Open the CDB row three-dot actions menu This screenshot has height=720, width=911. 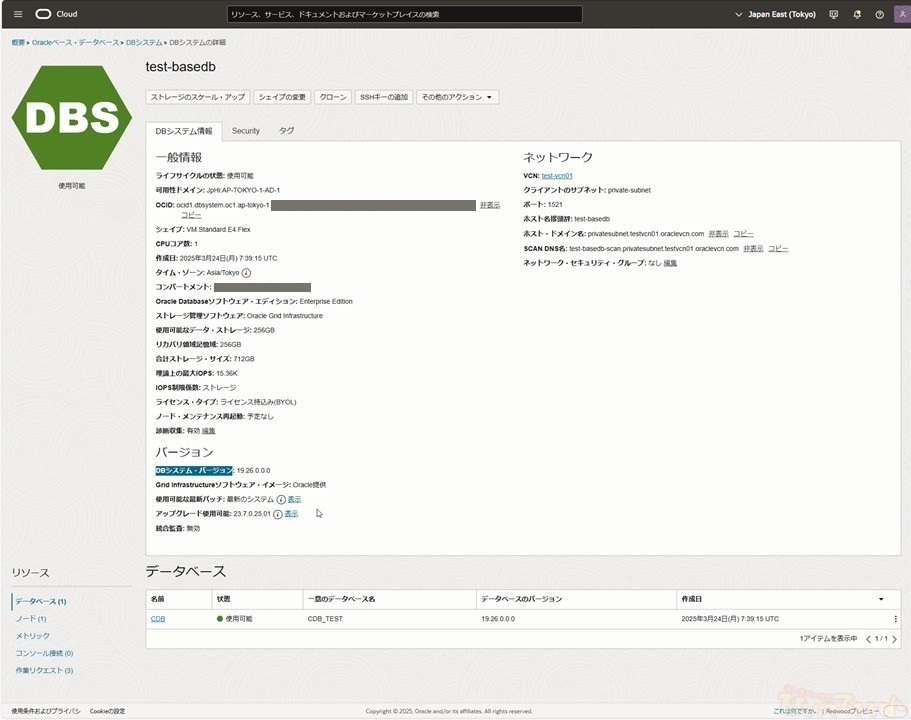[x=895, y=619]
